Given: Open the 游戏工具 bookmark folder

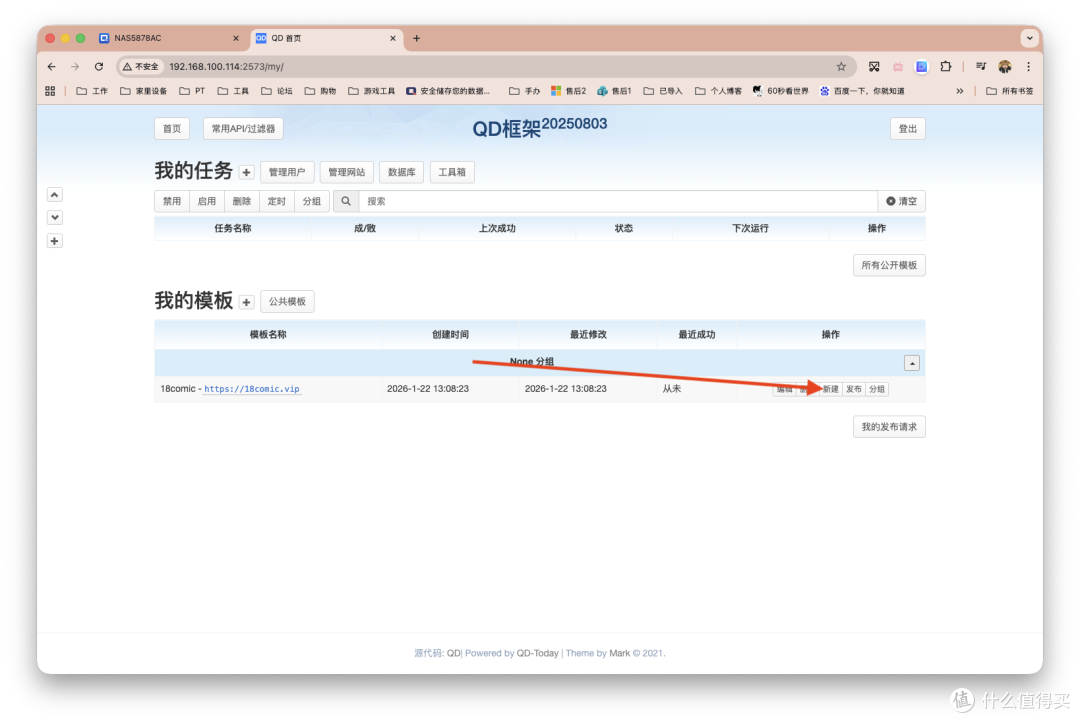Looking at the screenshot, I should 372,91.
